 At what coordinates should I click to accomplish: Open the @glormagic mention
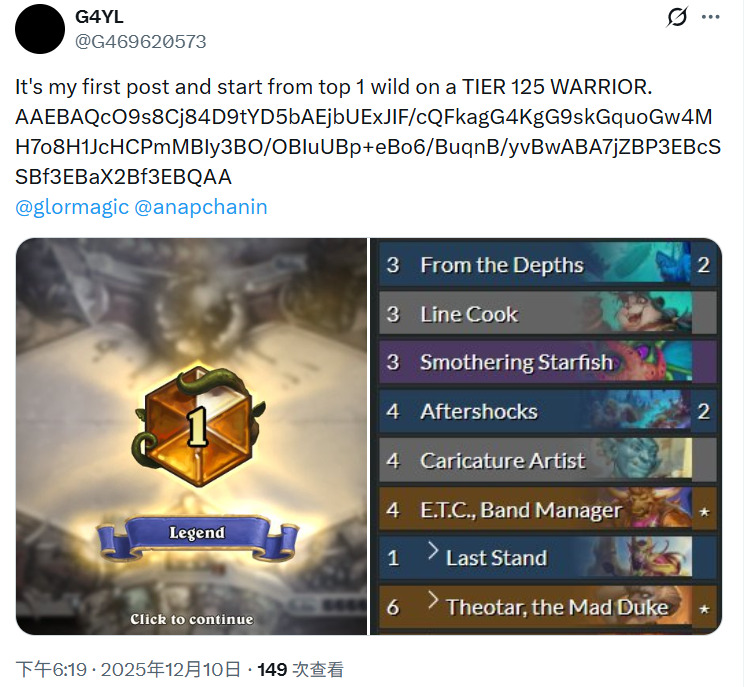tap(72, 207)
